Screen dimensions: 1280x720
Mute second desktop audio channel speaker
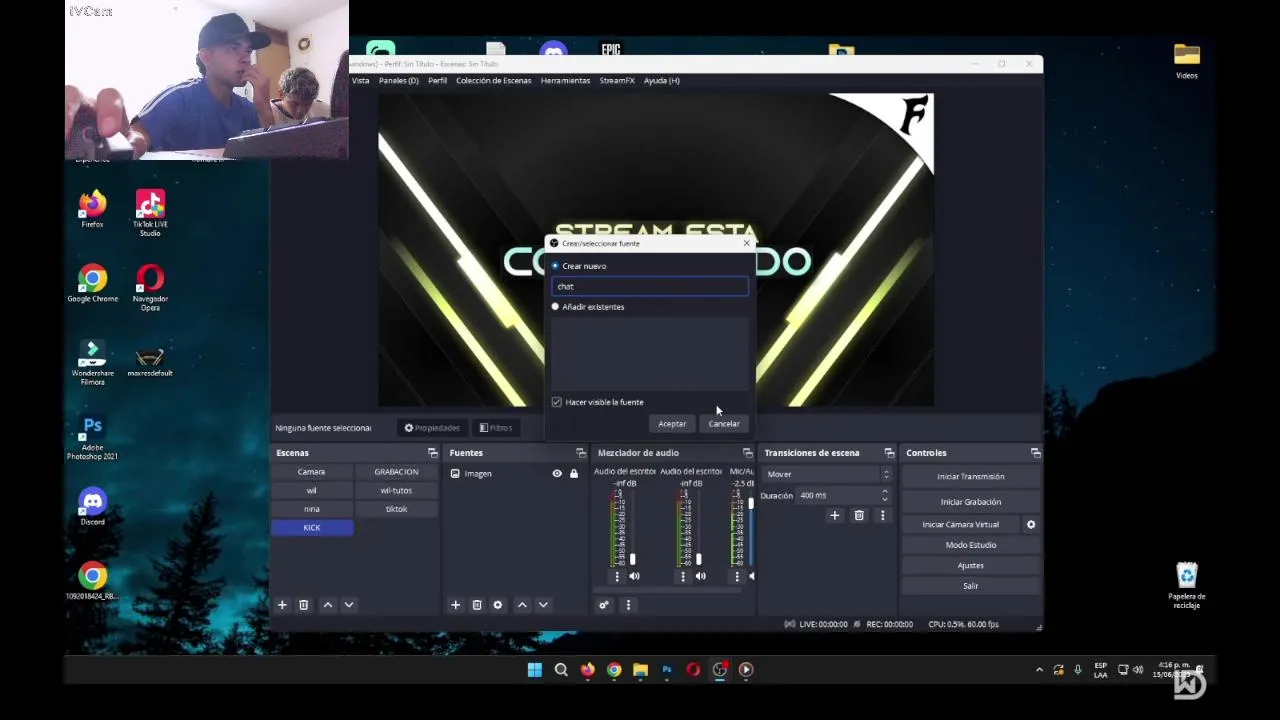coord(700,576)
